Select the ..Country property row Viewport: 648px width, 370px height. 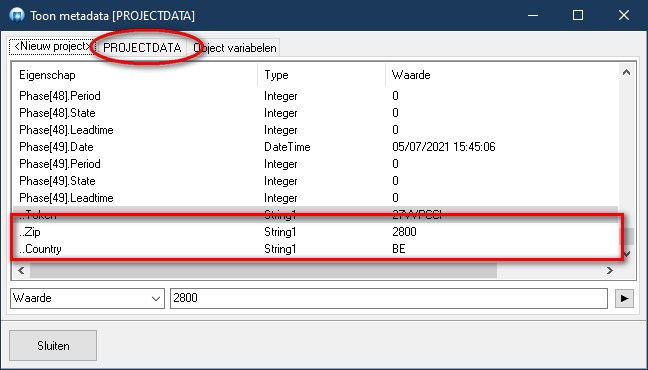[x=316, y=249]
